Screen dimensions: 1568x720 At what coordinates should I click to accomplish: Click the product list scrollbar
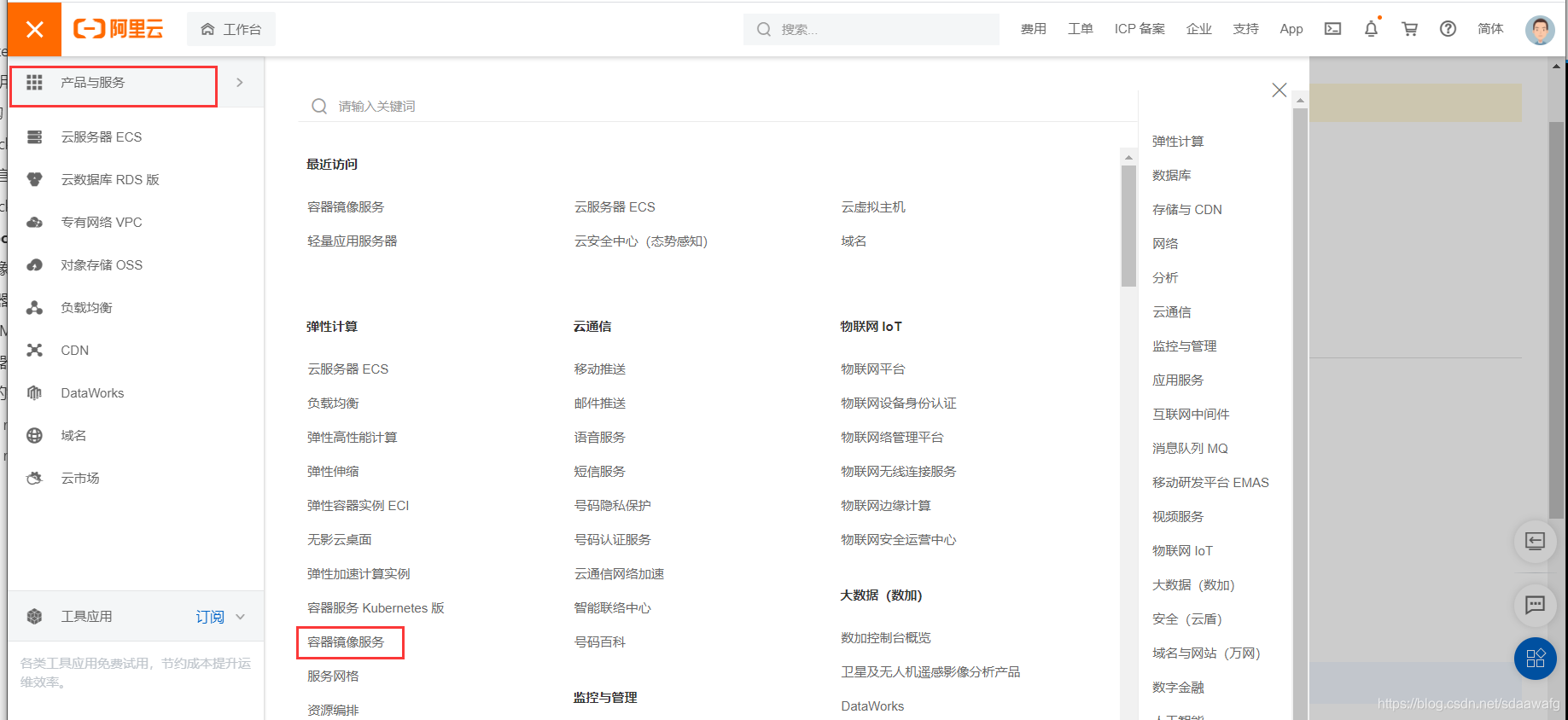click(1128, 226)
